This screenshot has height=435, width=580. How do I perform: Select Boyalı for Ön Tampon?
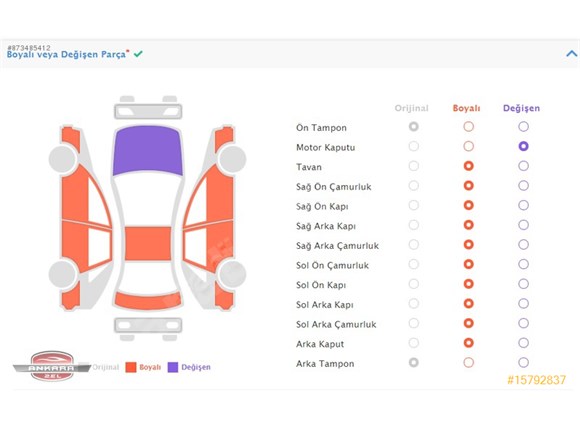468,127
